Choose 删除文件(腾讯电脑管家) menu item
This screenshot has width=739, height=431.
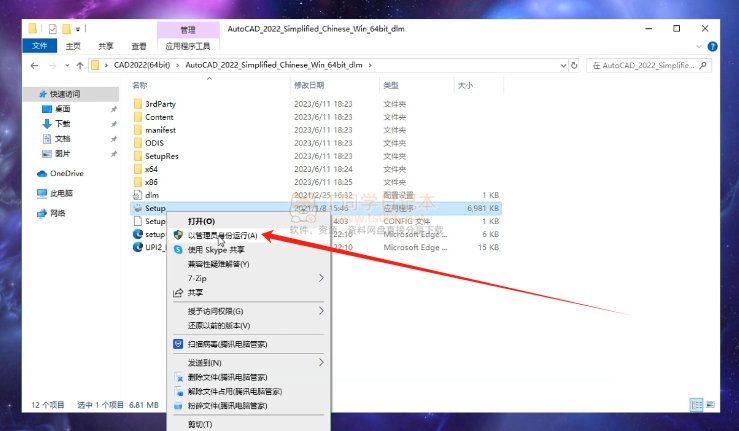228,377
